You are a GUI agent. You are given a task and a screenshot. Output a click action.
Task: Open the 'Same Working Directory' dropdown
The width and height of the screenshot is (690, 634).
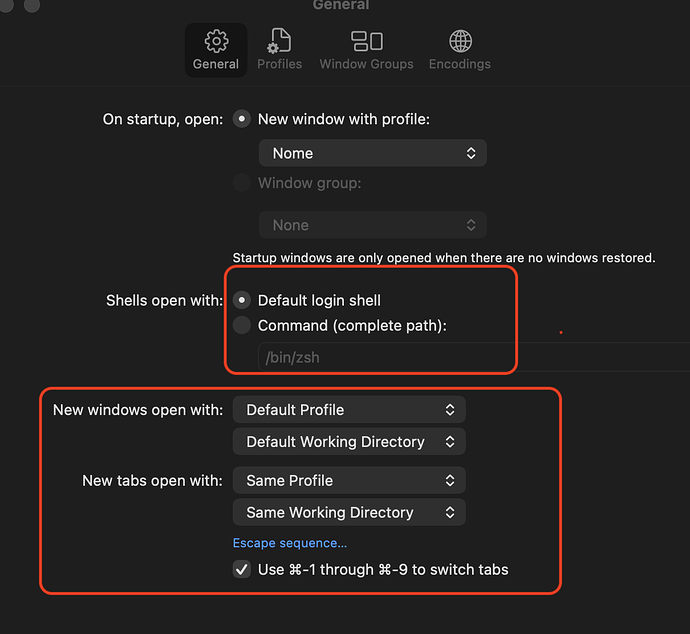(x=349, y=512)
